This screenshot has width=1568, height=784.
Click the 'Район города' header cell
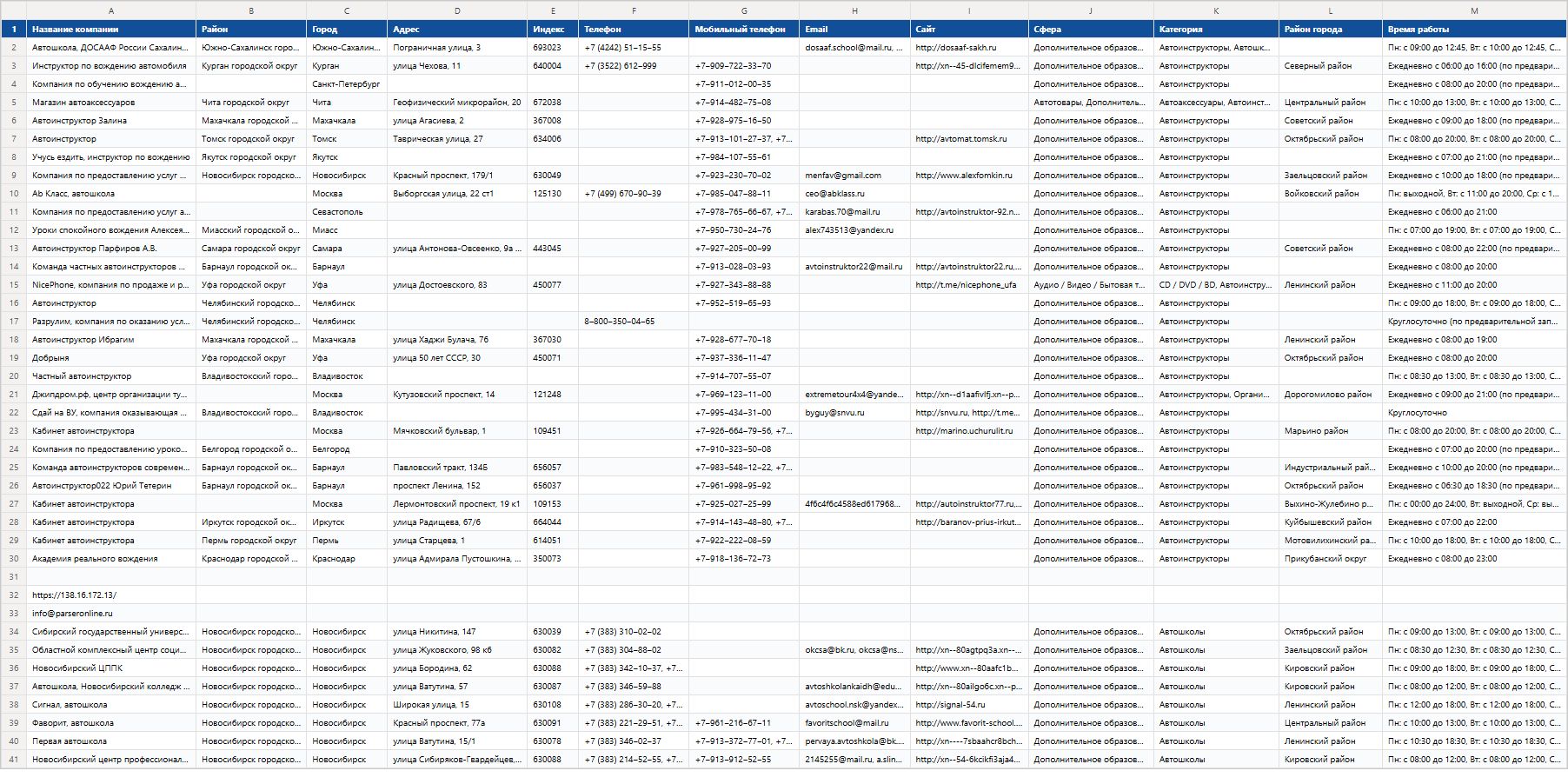[1331, 29]
